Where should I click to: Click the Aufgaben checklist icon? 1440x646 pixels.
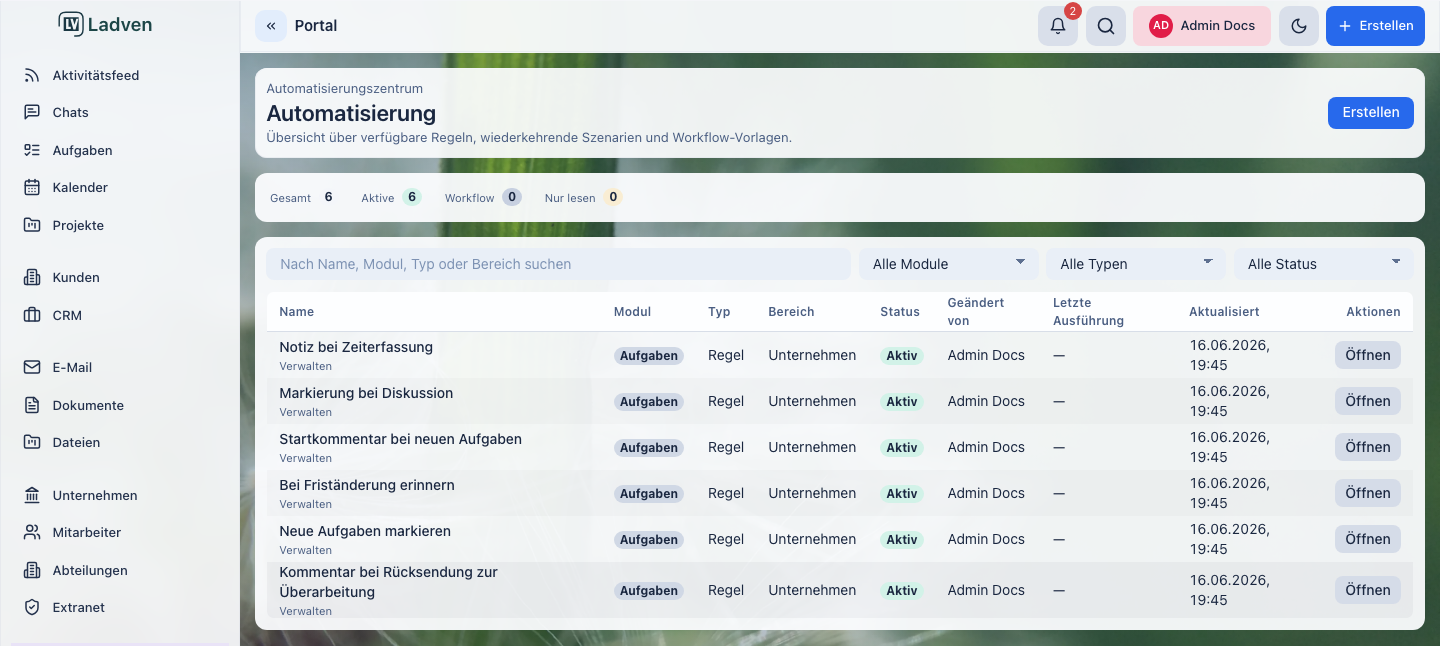[x=32, y=150]
